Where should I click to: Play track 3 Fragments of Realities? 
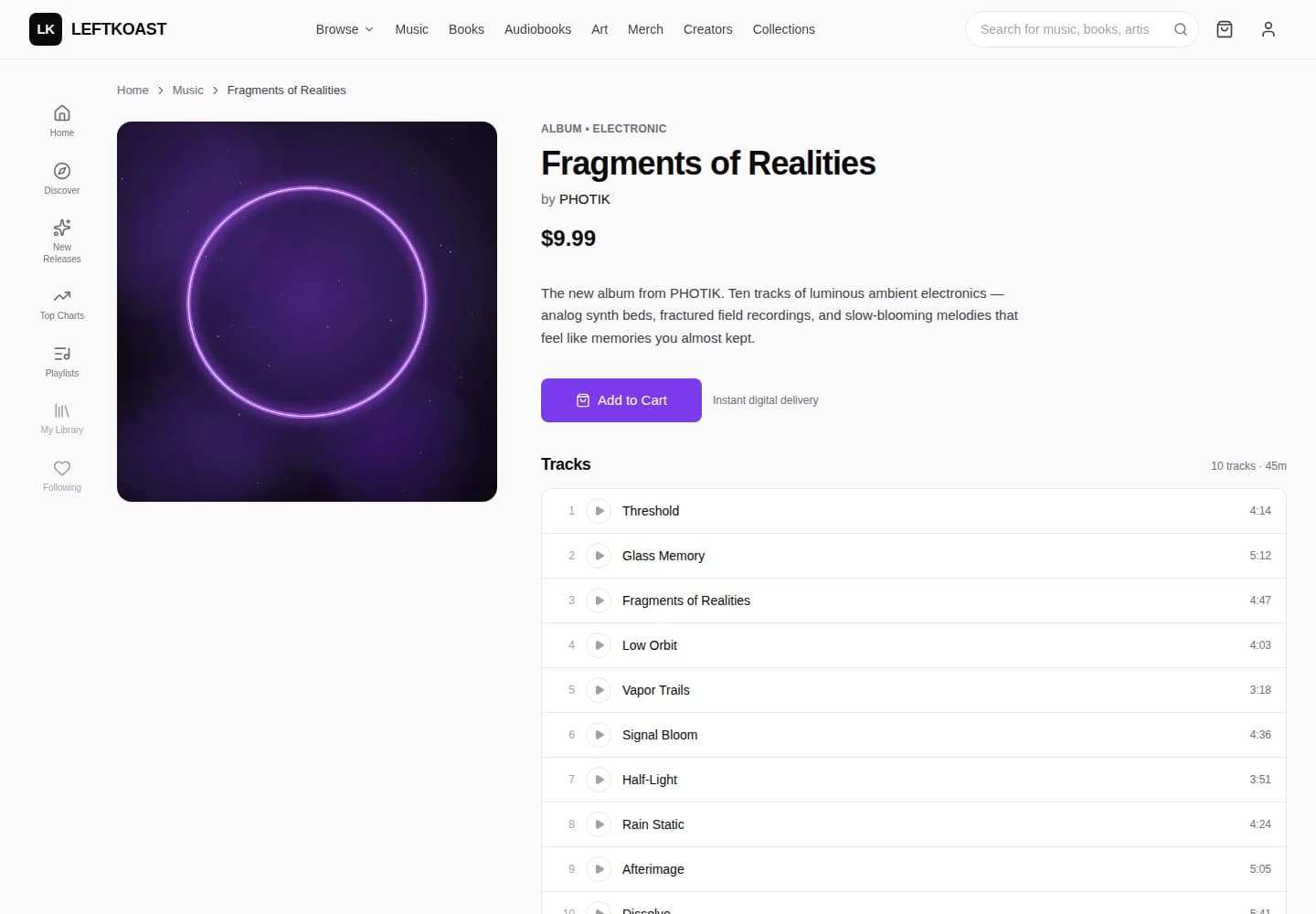pyautogui.click(x=599, y=600)
